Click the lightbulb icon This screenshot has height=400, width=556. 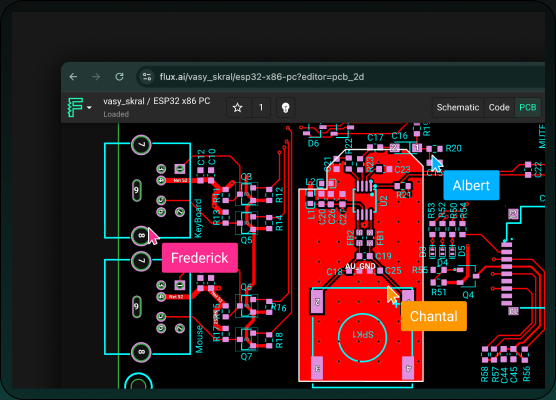[x=285, y=107]
